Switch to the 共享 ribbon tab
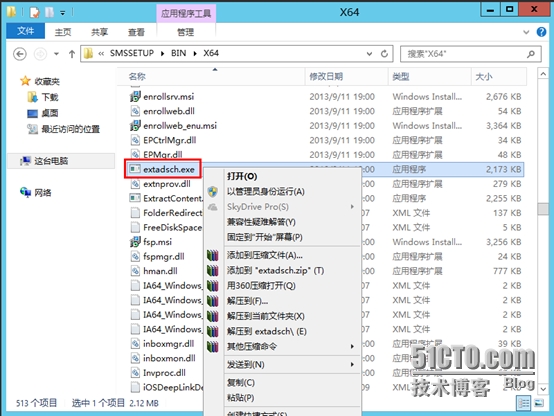554x416 pixels. tap(100, 32)
